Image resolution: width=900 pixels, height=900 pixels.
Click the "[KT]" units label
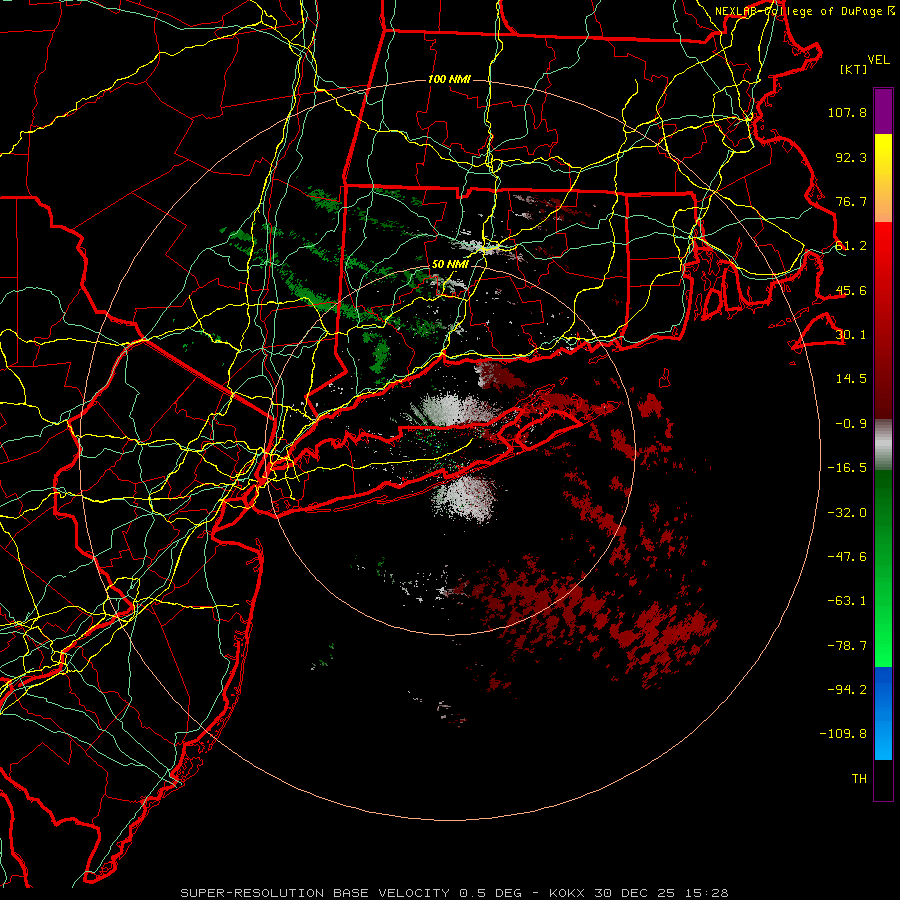point(854,69)
